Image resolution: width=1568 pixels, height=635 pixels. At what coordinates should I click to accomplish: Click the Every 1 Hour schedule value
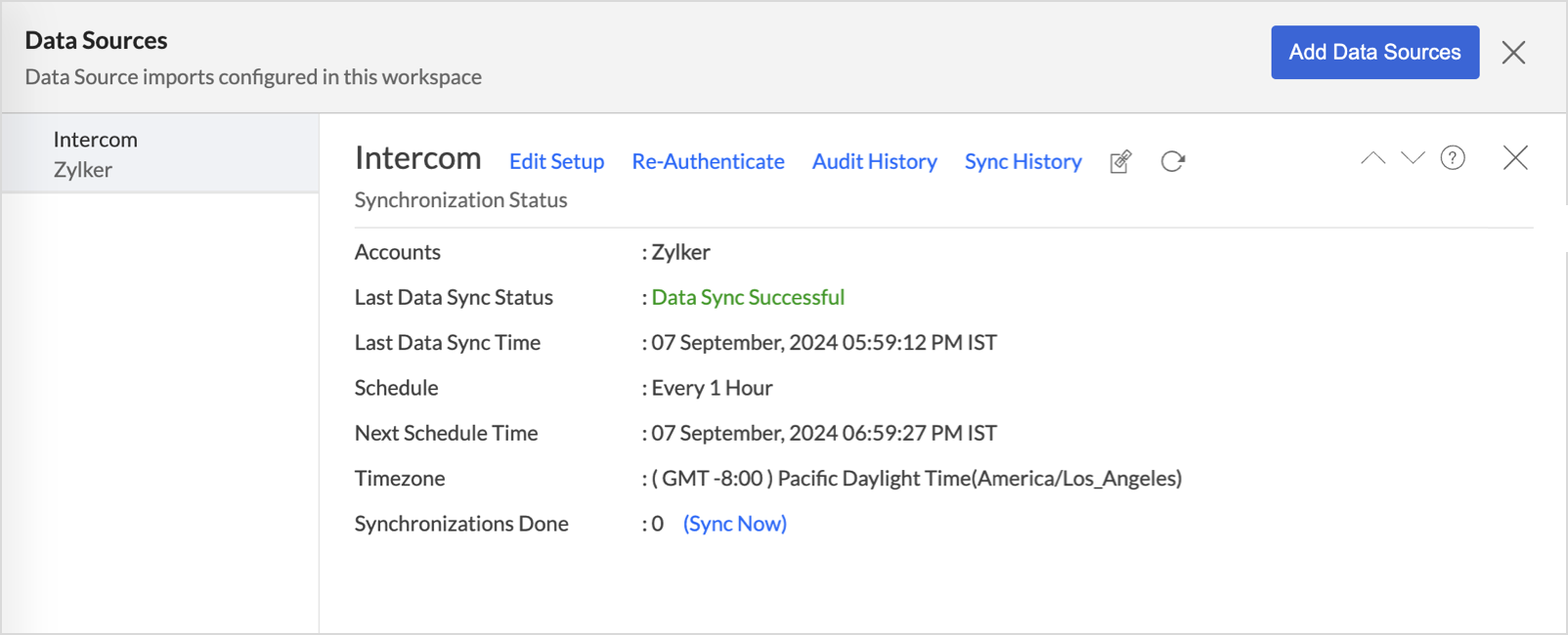(712, 388)
